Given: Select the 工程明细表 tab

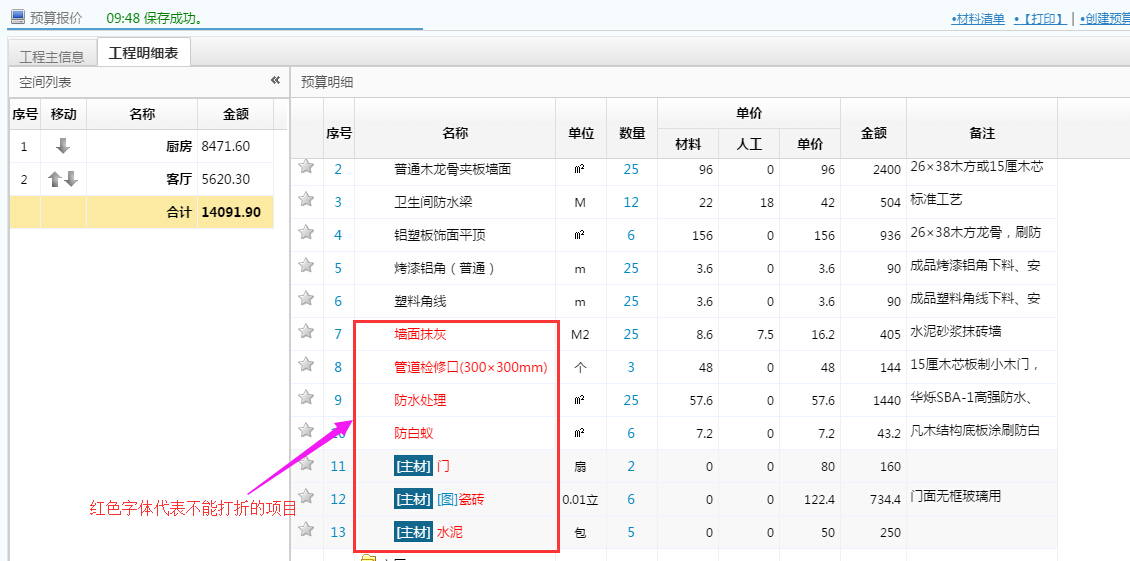Looking at the screenshot, I should point(143,54).
